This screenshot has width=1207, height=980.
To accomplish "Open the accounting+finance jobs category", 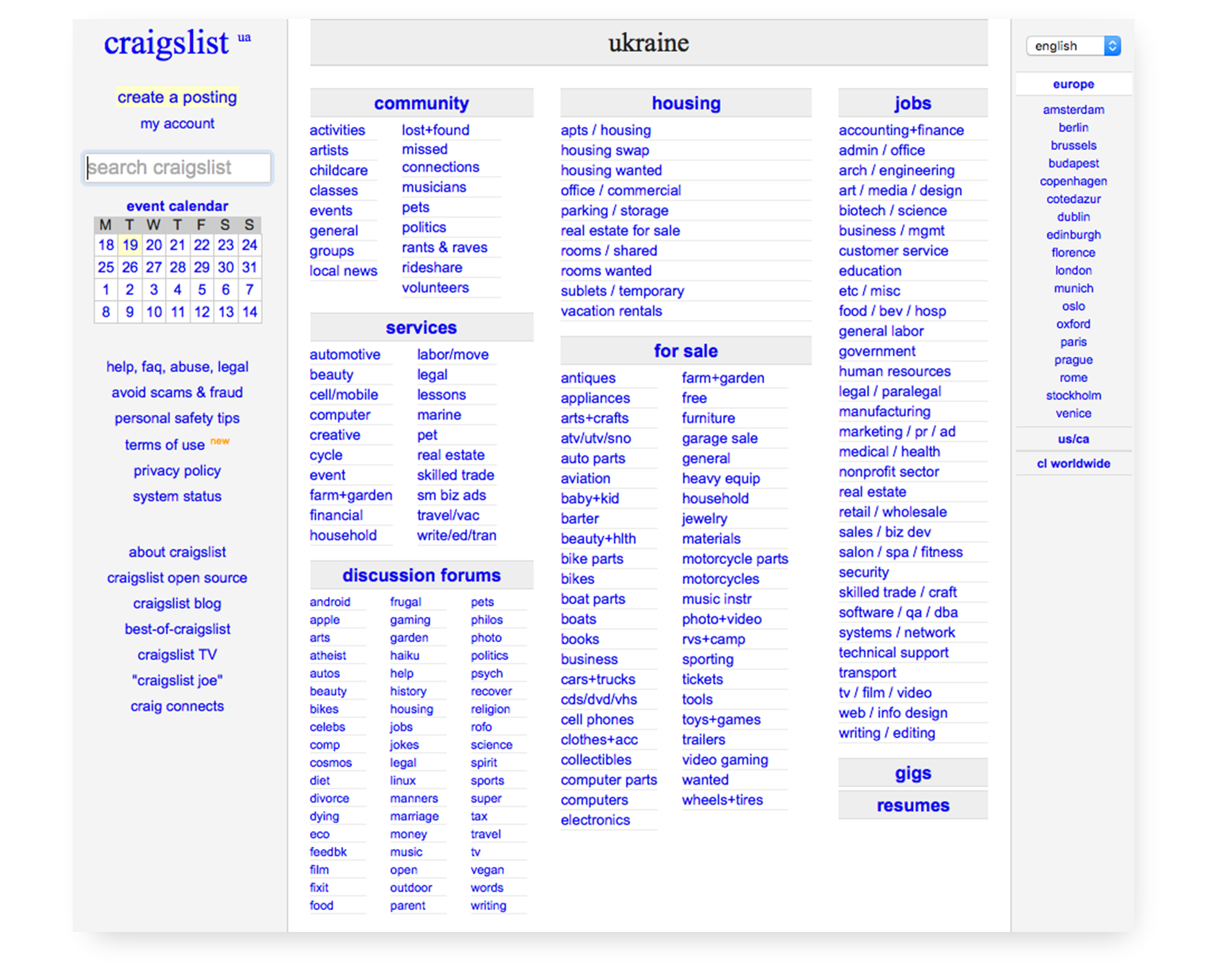I will [901, 130].
